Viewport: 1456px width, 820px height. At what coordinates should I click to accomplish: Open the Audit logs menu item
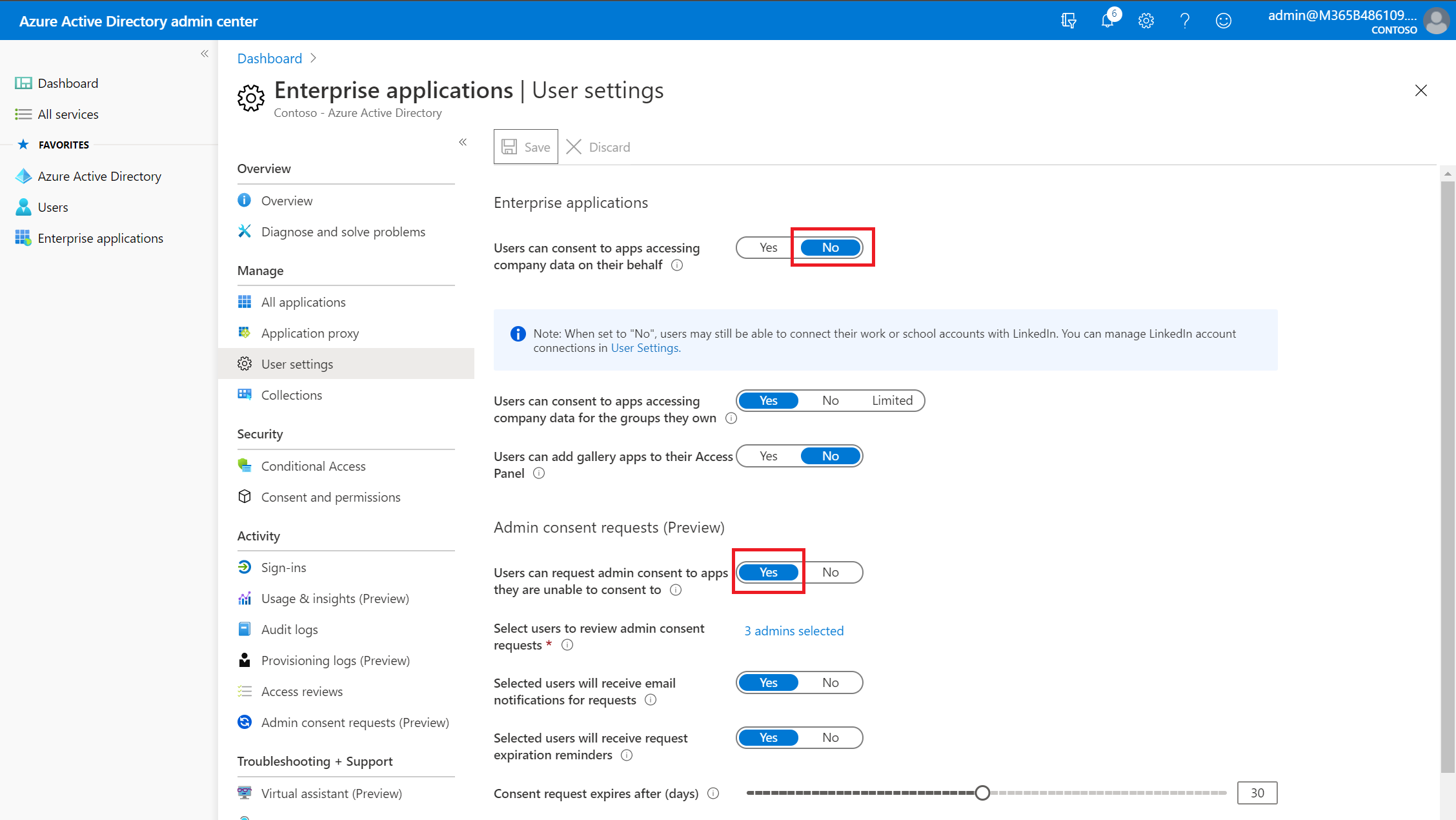click(x=346, y=629)
